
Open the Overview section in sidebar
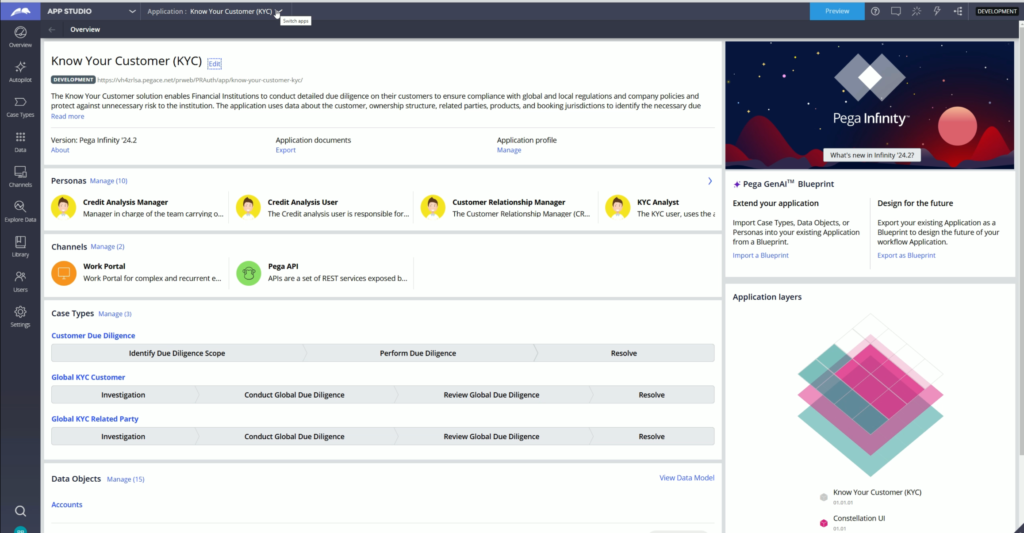click(20, 37)
